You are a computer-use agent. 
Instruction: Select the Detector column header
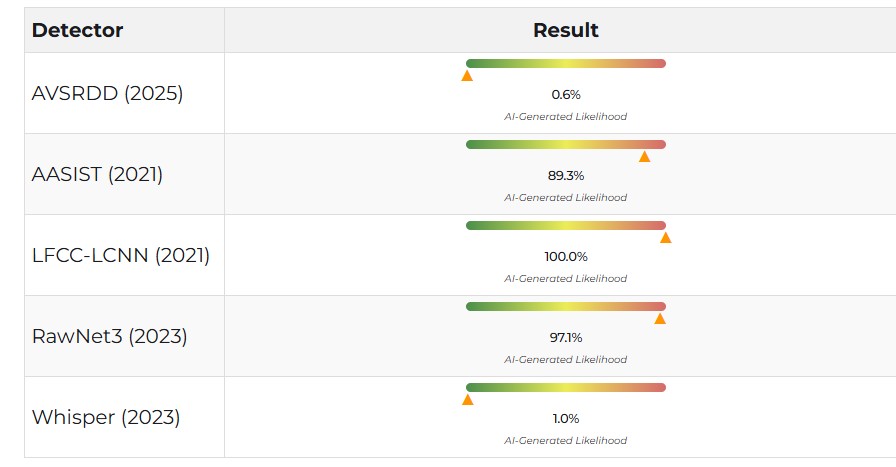77,30
